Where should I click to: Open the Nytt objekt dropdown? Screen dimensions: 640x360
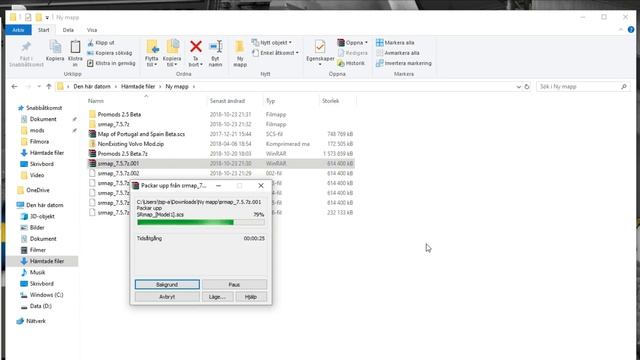272,42
